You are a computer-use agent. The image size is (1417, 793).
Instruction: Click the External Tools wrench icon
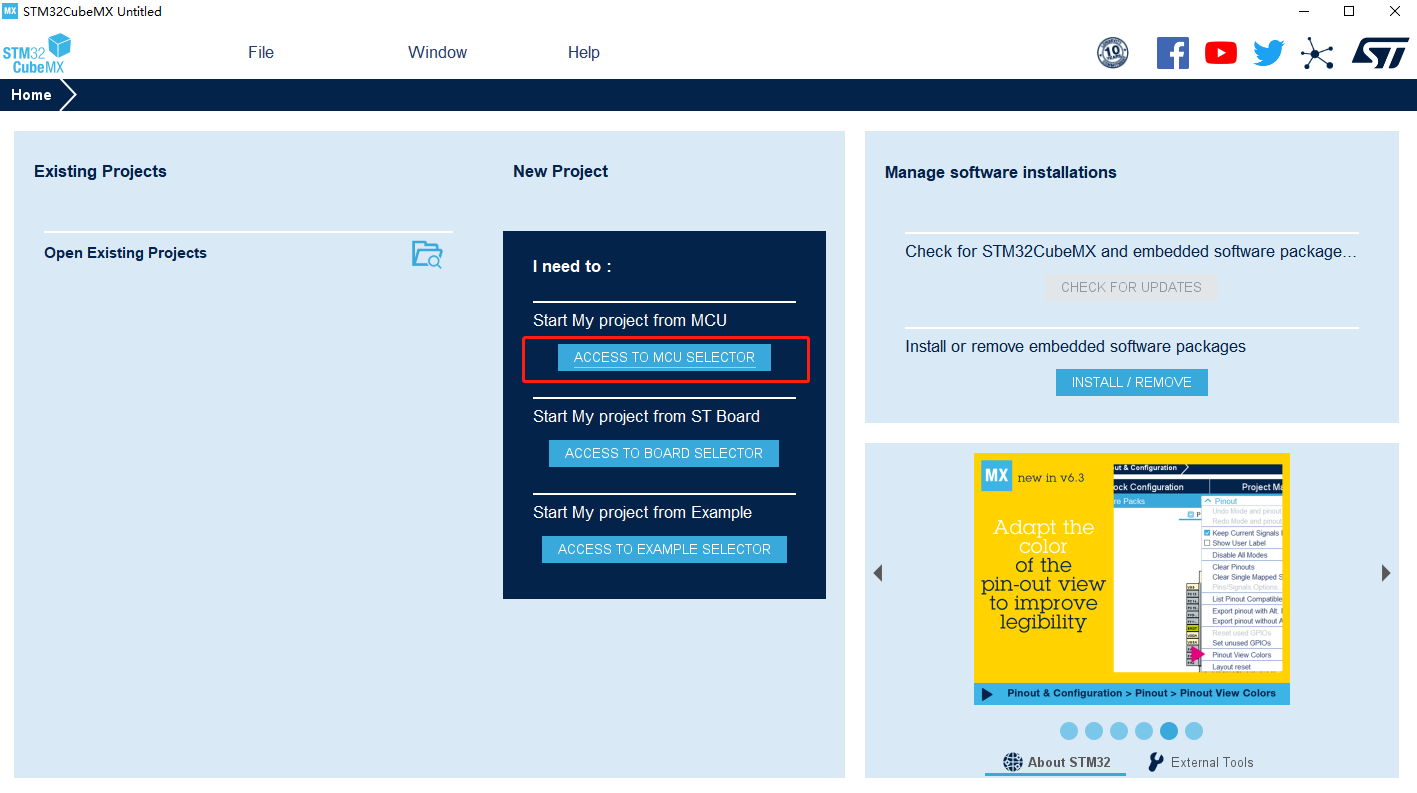[1156, 762]
